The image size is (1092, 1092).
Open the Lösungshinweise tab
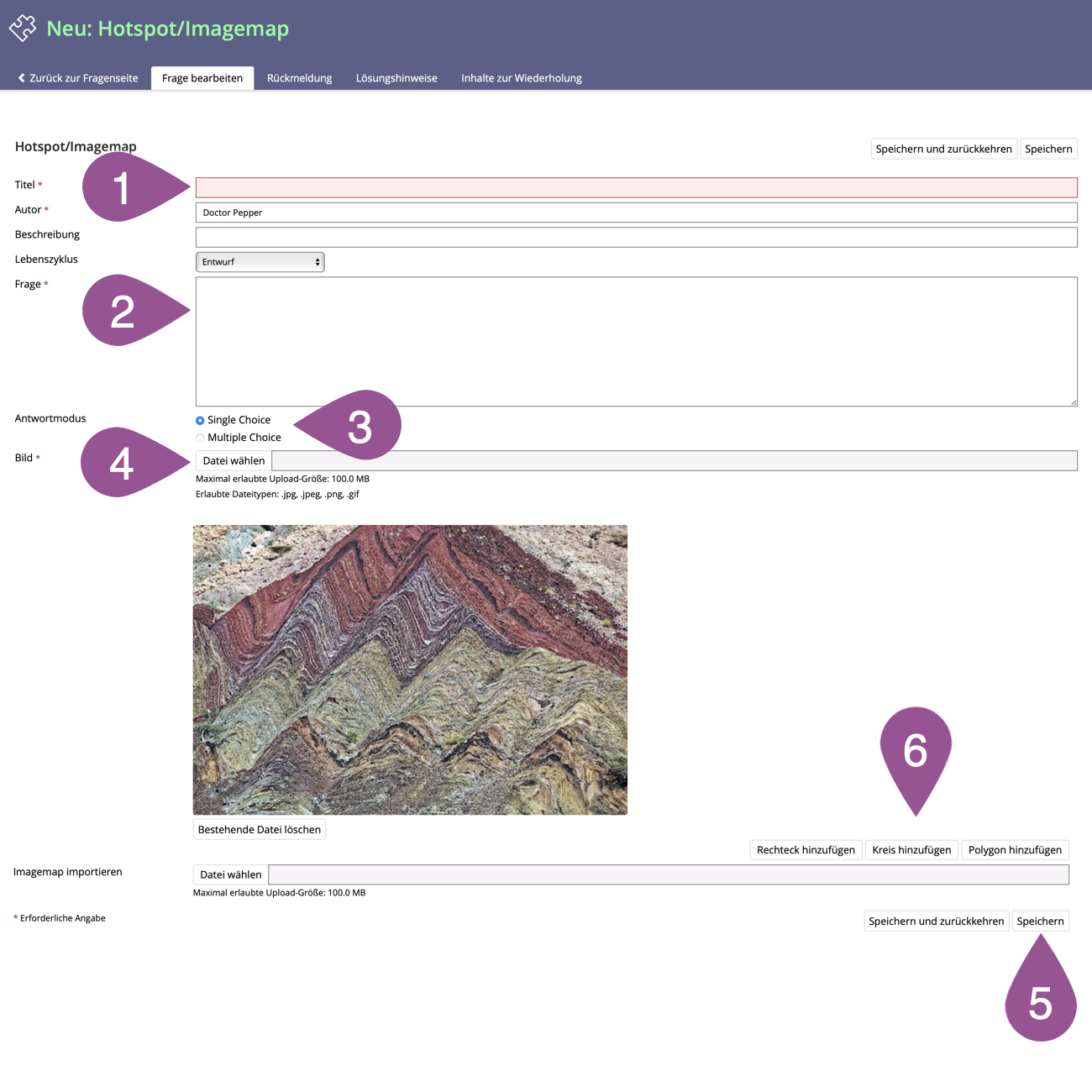(x=396, y=78)
